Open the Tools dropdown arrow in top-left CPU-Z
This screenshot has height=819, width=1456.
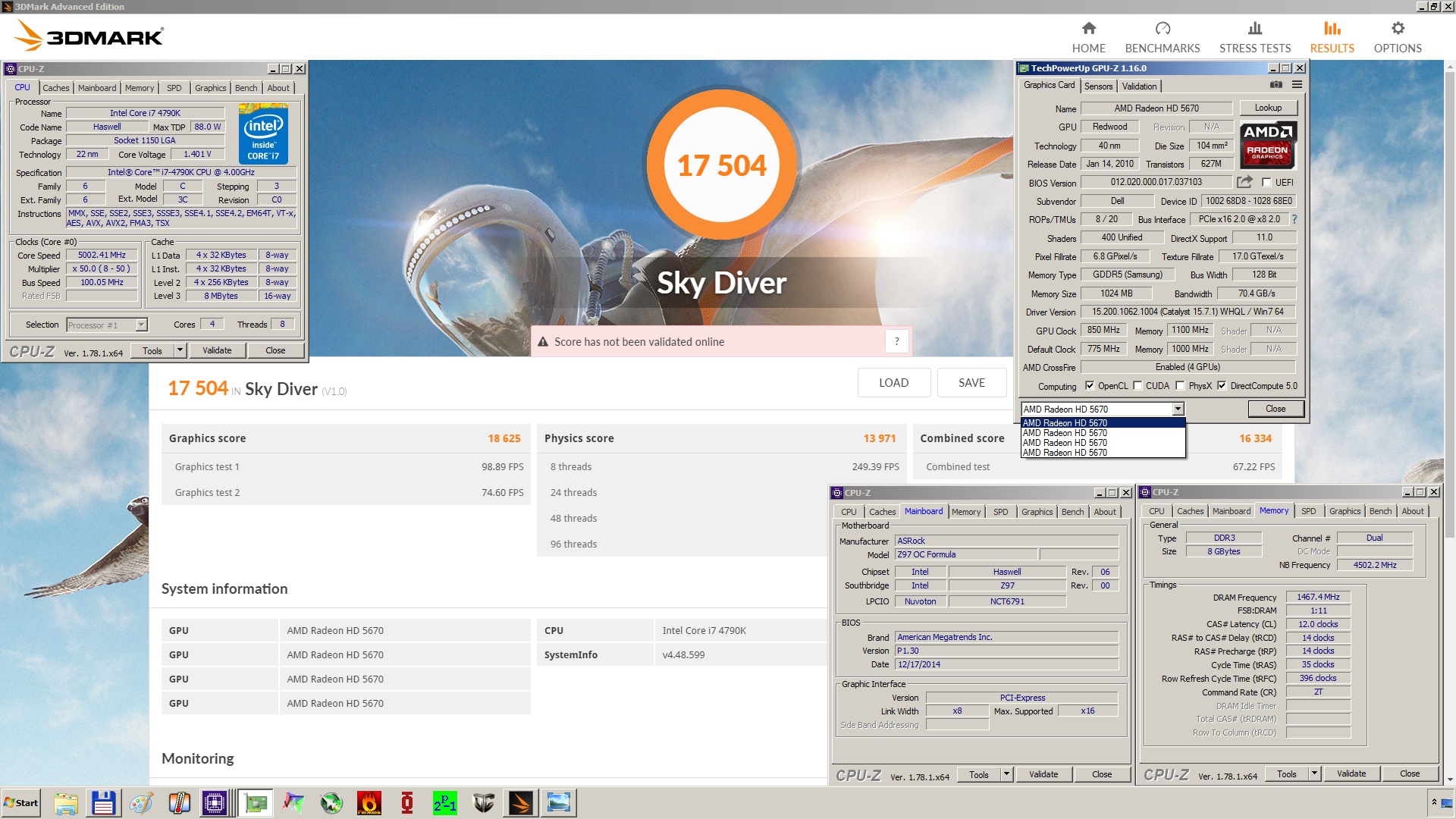180,350
